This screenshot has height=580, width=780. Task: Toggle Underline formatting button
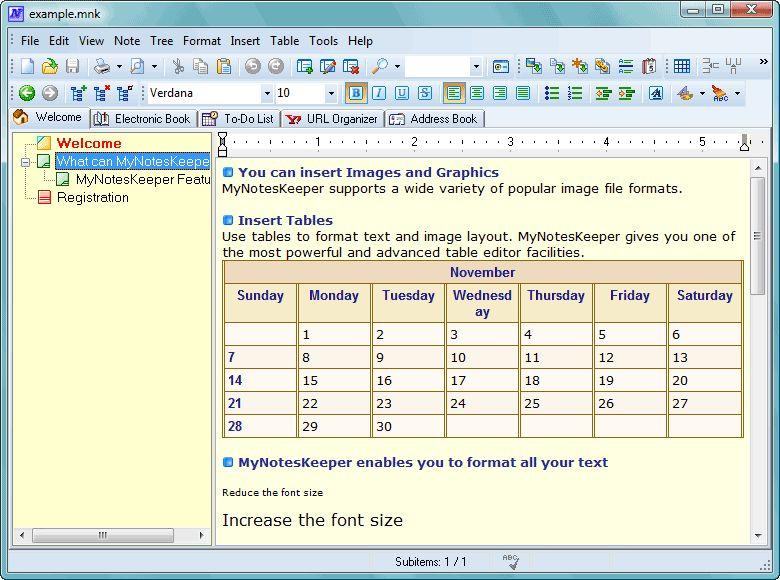click(x=402, y=93)
